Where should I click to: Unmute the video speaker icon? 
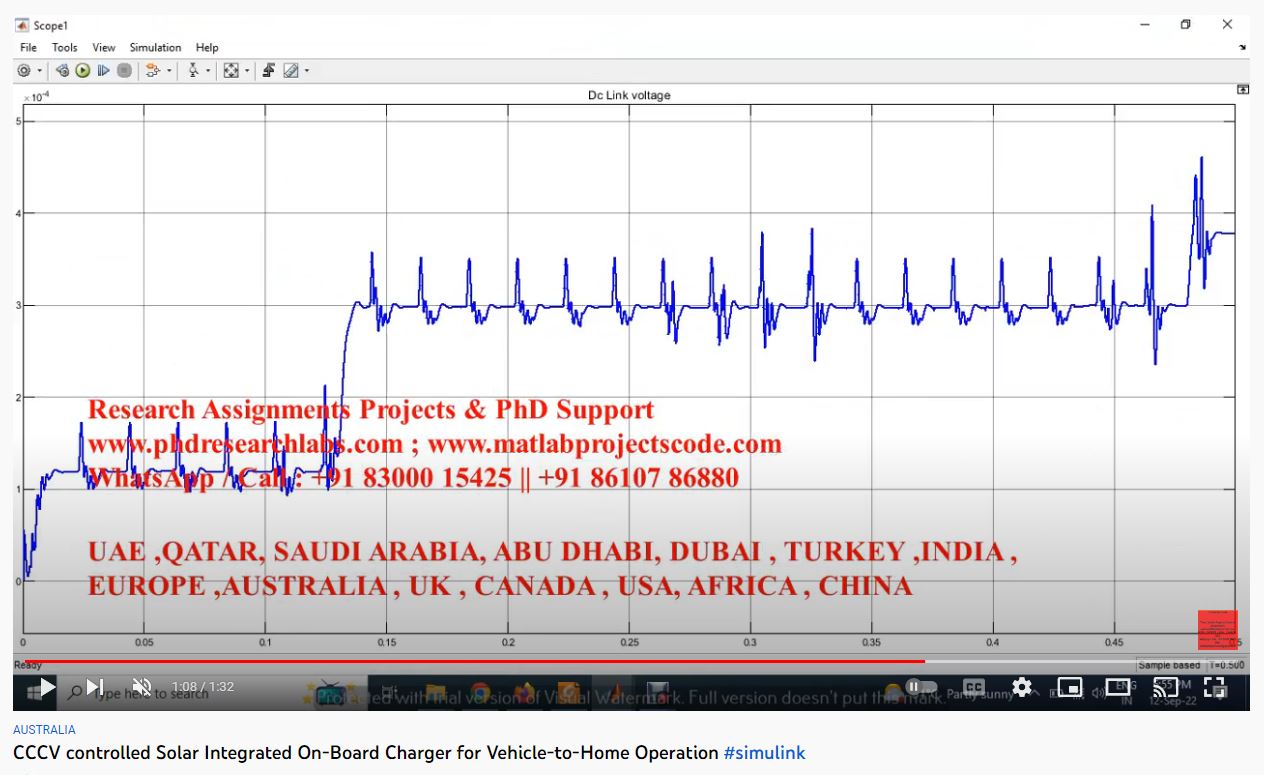(142, 687)
